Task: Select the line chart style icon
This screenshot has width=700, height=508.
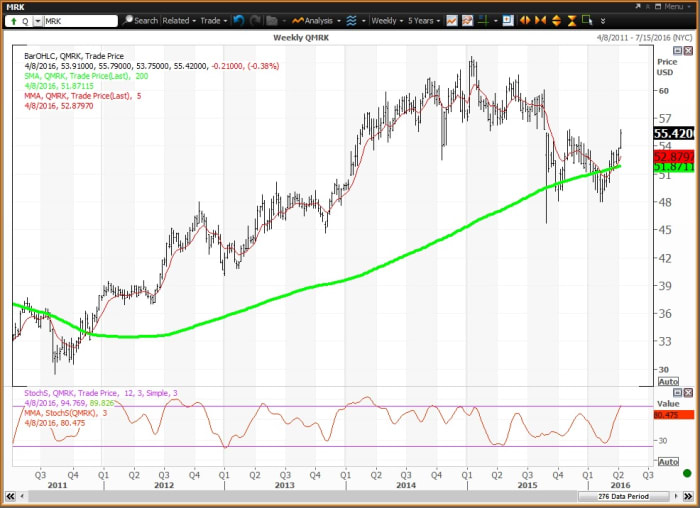Action: (452, 20)
